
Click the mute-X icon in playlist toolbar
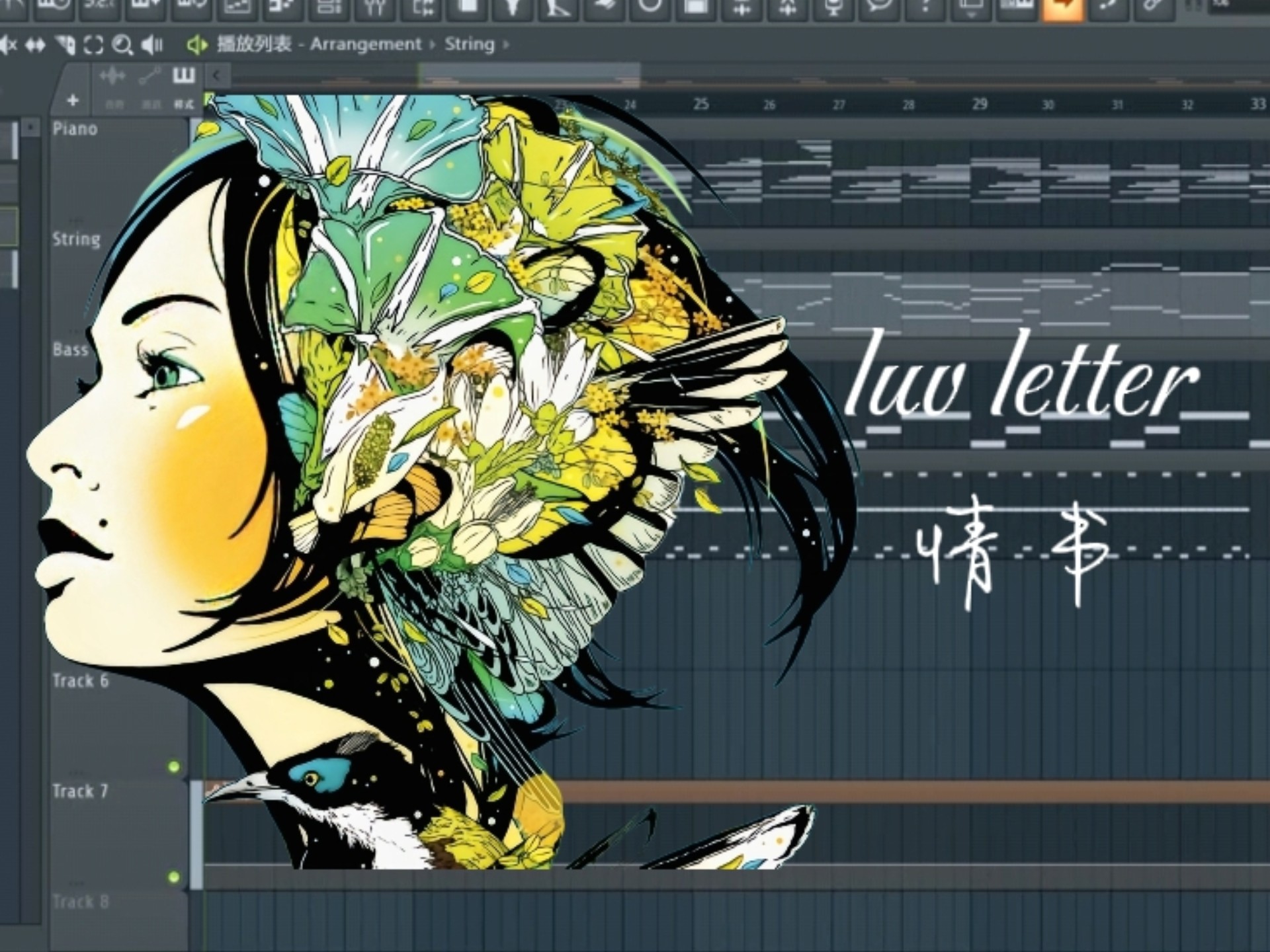coord(9,46)
